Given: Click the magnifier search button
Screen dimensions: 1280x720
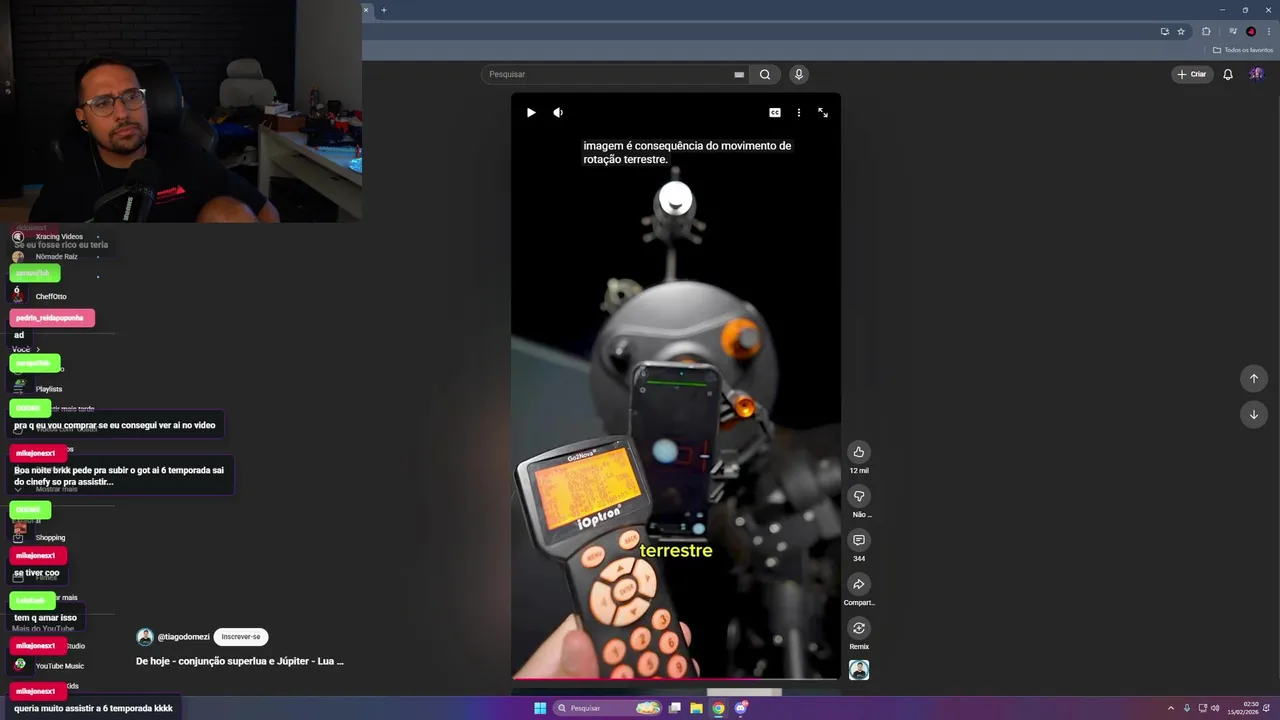Looking at the screenshot, I should point(765,74).
